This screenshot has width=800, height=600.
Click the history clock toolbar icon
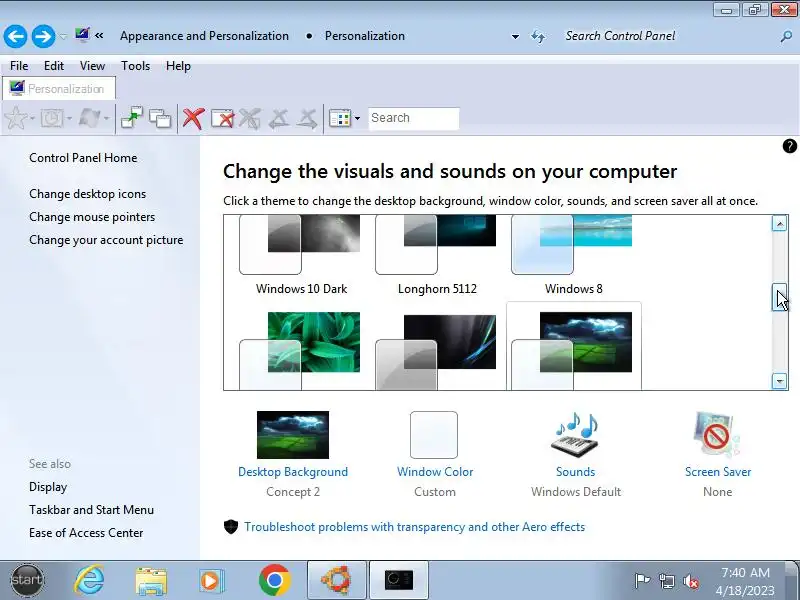click(52, 118)
